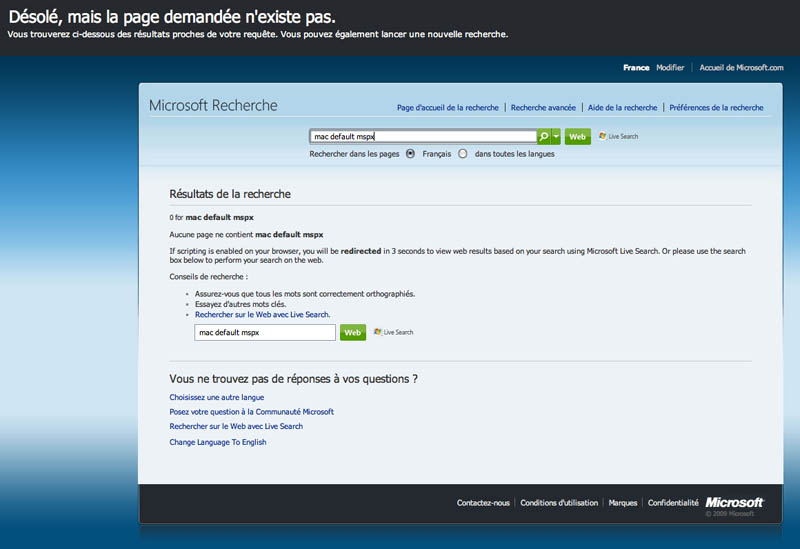The image size is (800, 549).
Task: Click the 'Conseils de recherche :' label
Action: point(209,277)
